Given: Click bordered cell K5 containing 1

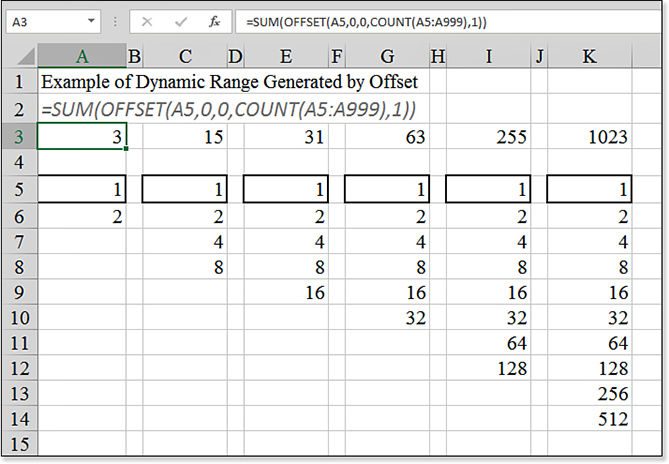Looking at the screenshot, I should click(590, 189).
